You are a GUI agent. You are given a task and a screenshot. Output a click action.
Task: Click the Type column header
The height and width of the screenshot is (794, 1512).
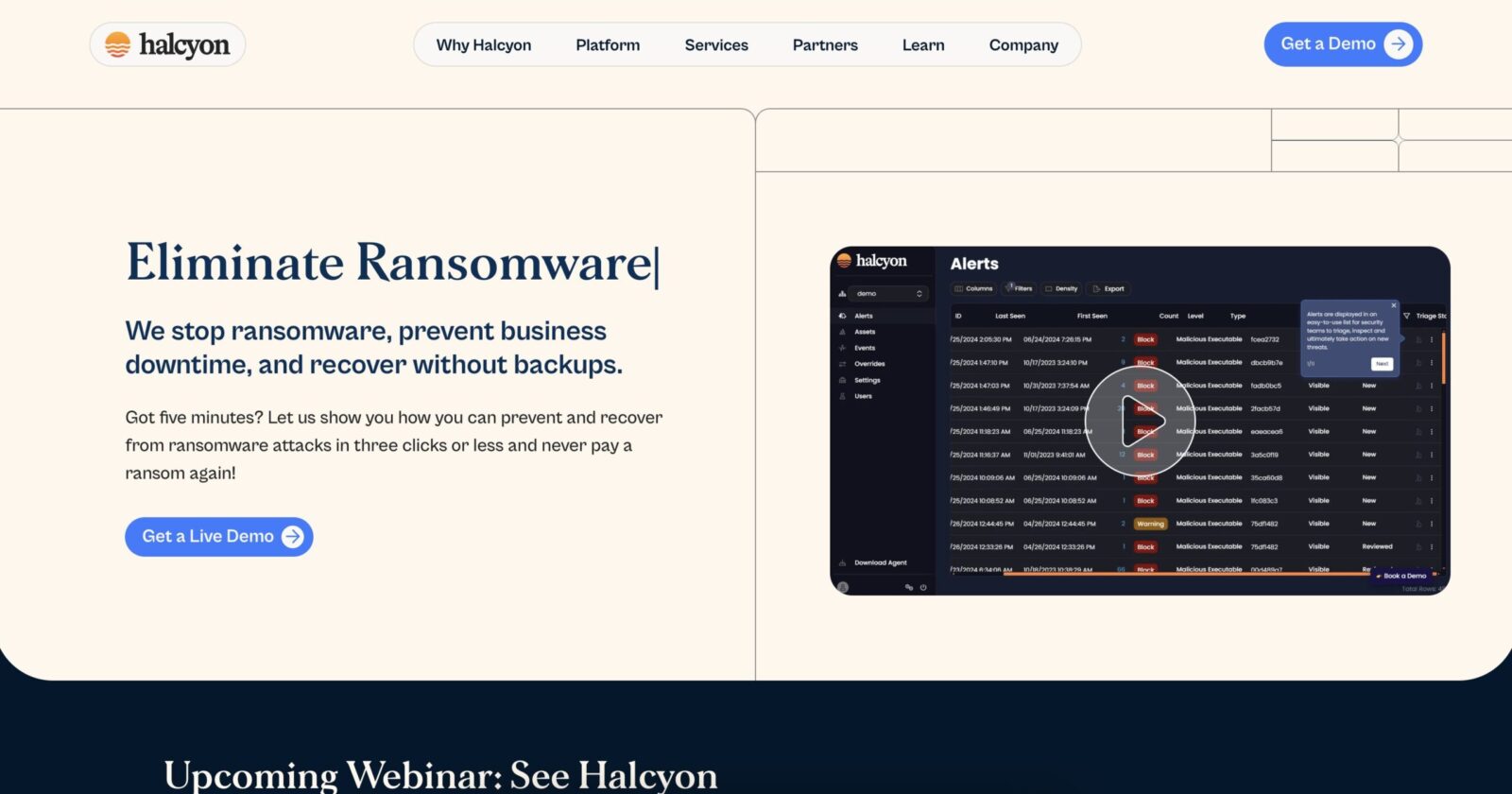pos(1237,316)
